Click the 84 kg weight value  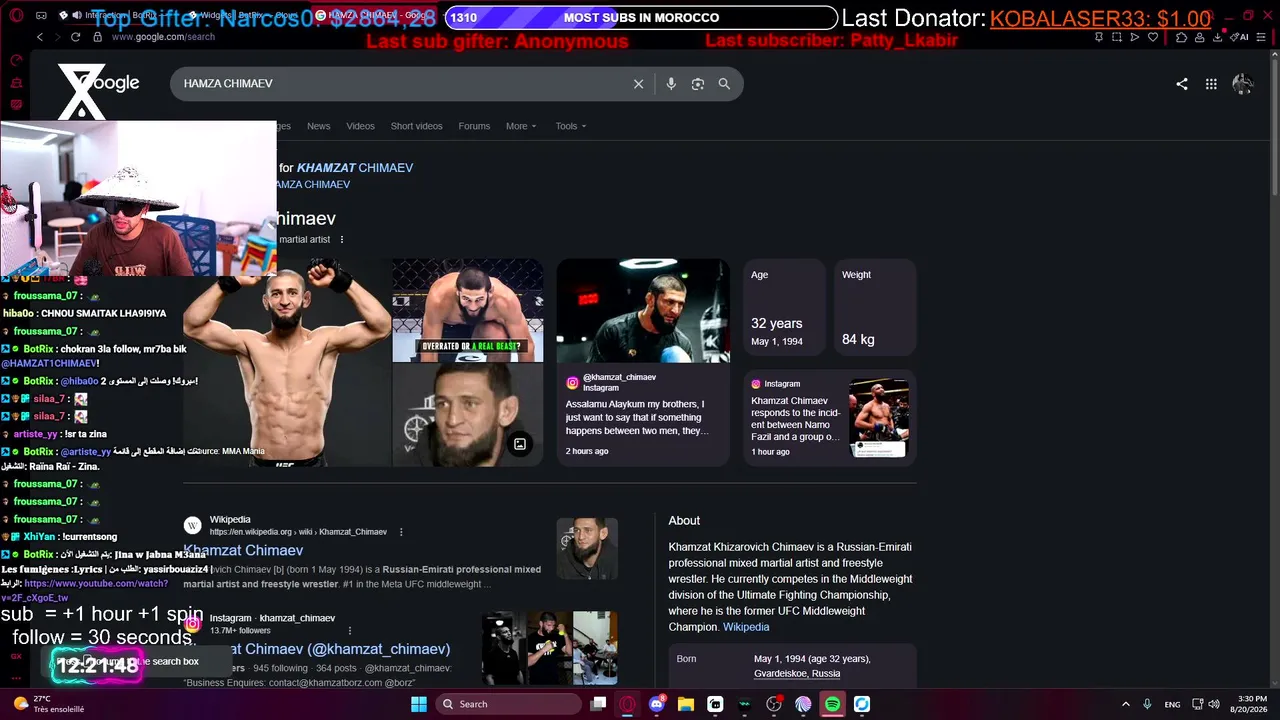(x=858, y=340)
